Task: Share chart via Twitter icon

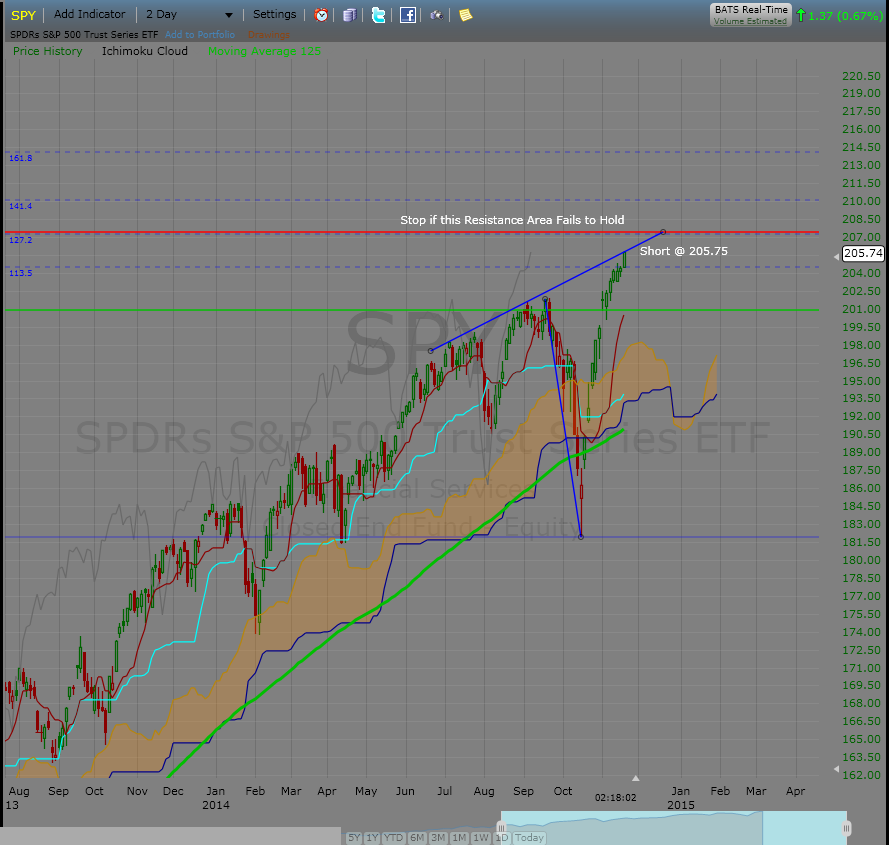Action: pyautogui.click(x=378, y=15)
